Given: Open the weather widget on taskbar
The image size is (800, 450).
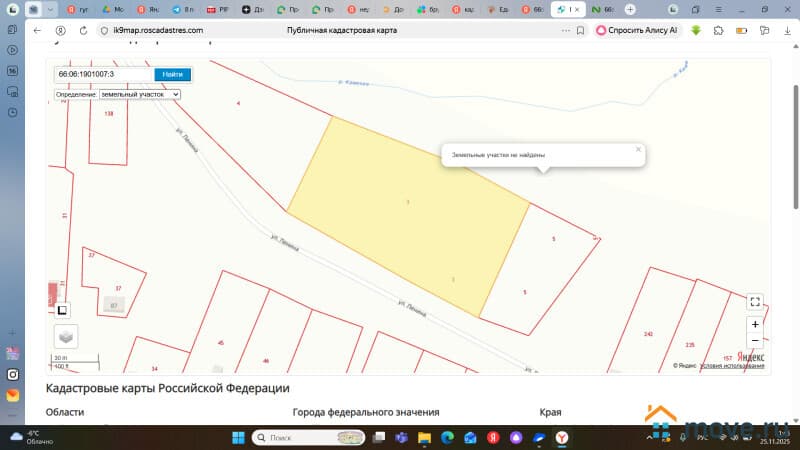Looking at the screenshot, I should pos(30,438).
